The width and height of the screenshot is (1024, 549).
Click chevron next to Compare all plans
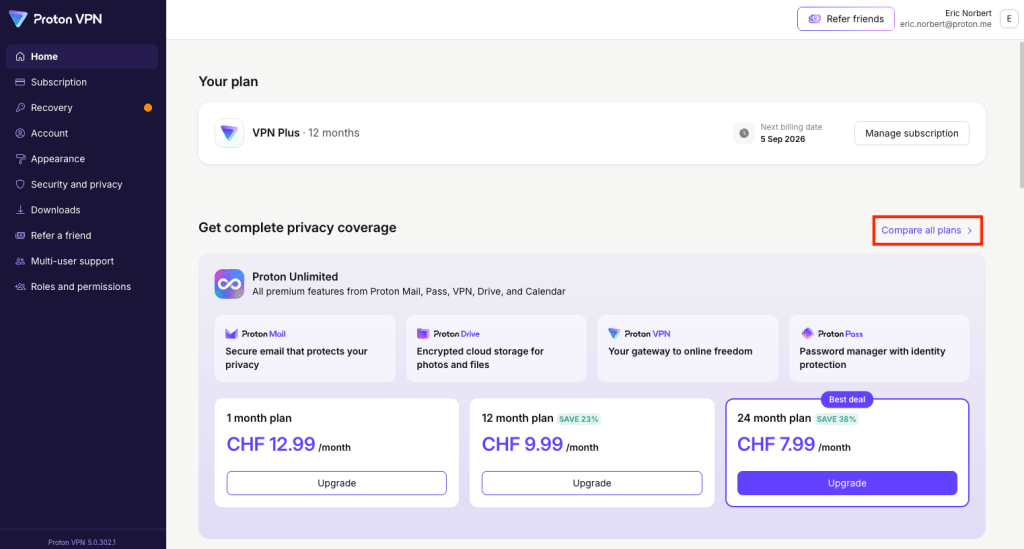[x=969, y=230]
